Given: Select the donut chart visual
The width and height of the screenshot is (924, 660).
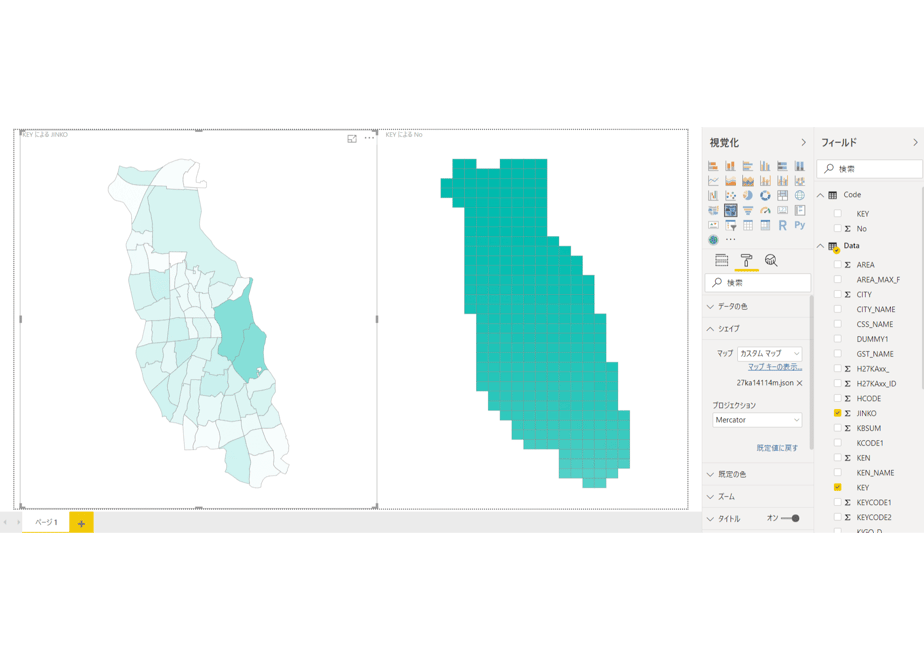Looking at the screenshot, I should tap(765, 196).
